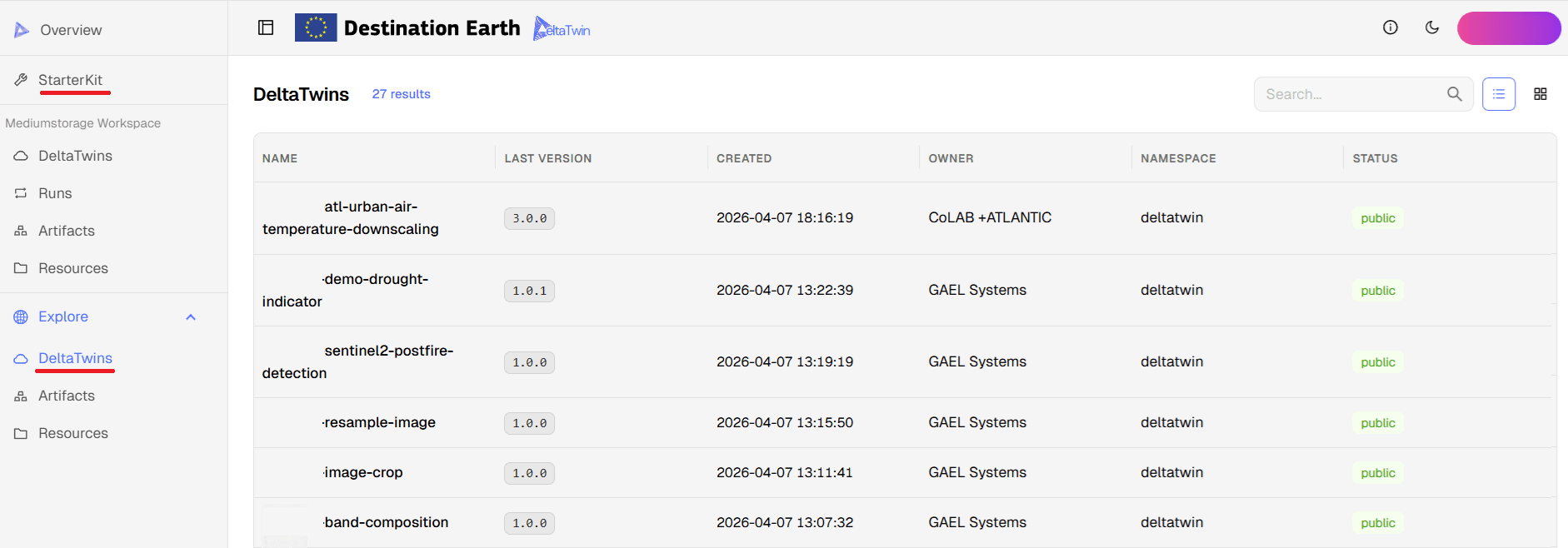This screenshot has height=548, width=1568.
Task: Open Overview in the sidebar
Action: pyautogui.click(x=71, y=30)
